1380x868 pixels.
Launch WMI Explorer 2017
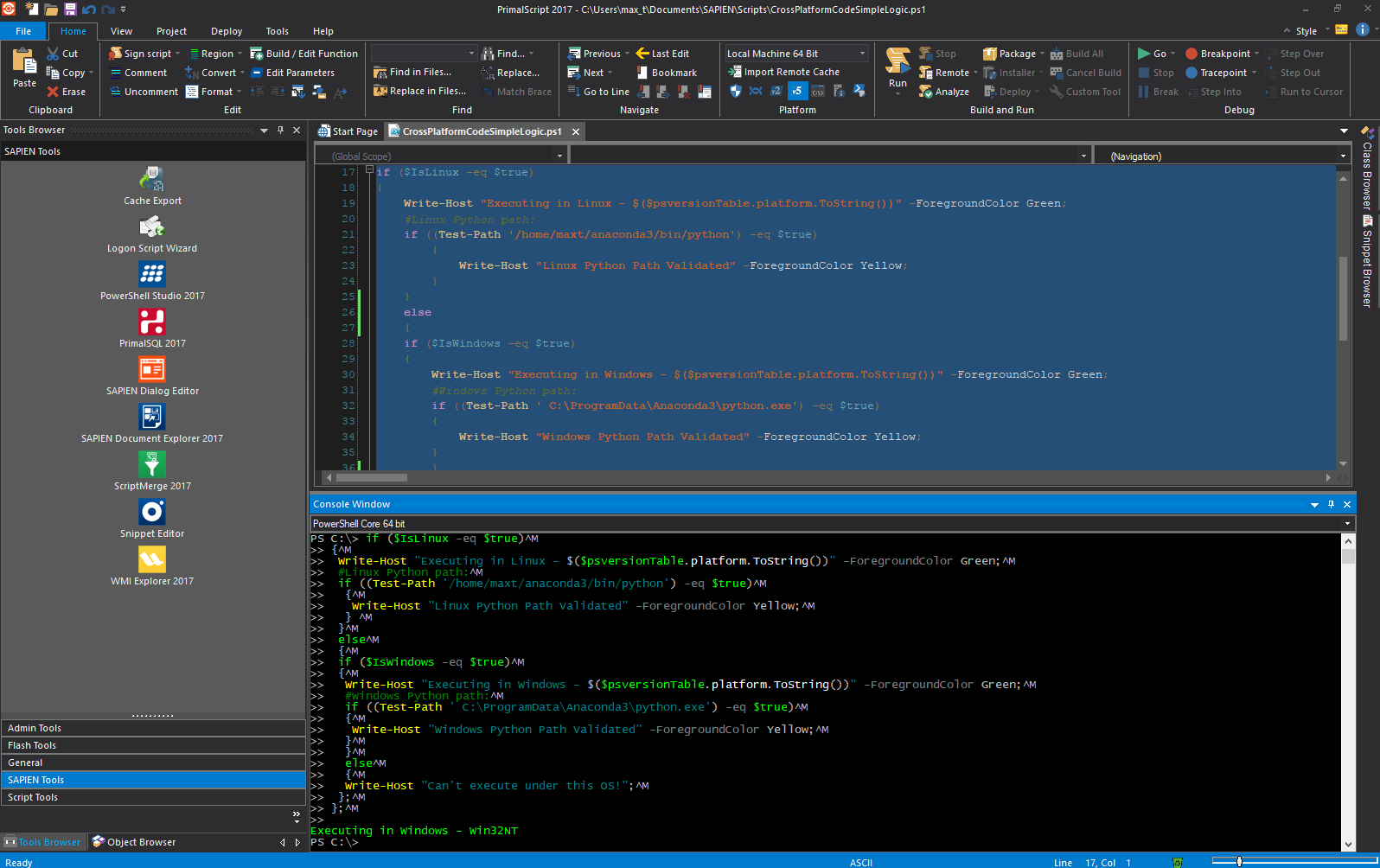(152, 566)
